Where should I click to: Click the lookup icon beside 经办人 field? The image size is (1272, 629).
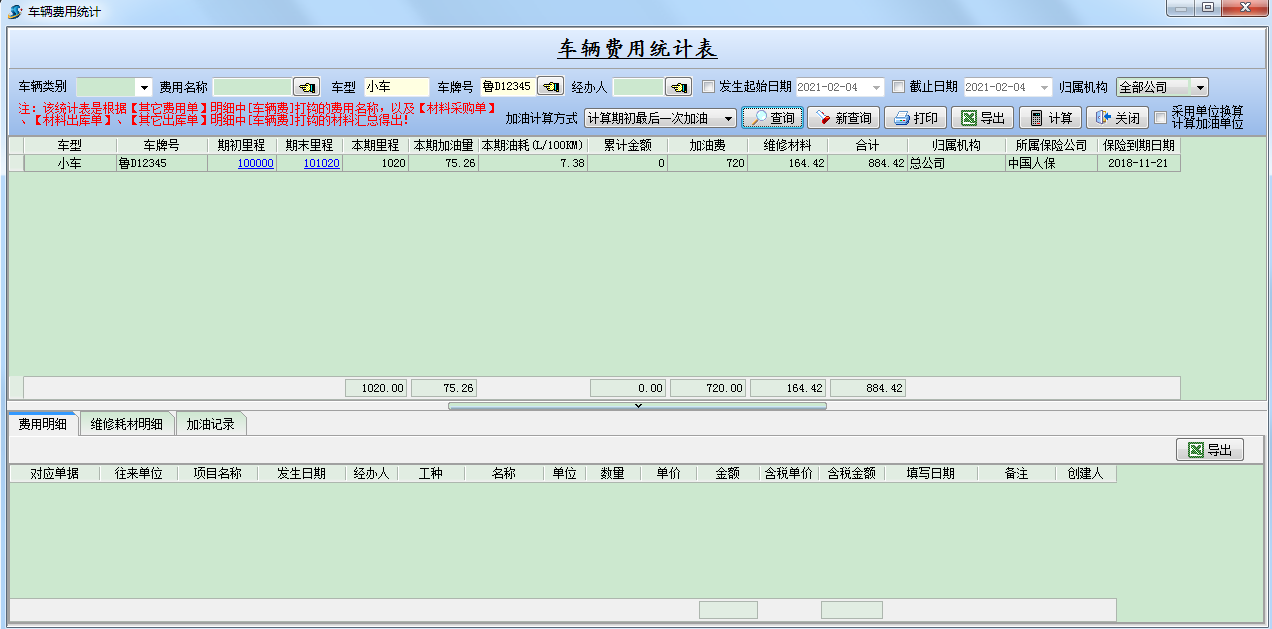coord(679,87)
